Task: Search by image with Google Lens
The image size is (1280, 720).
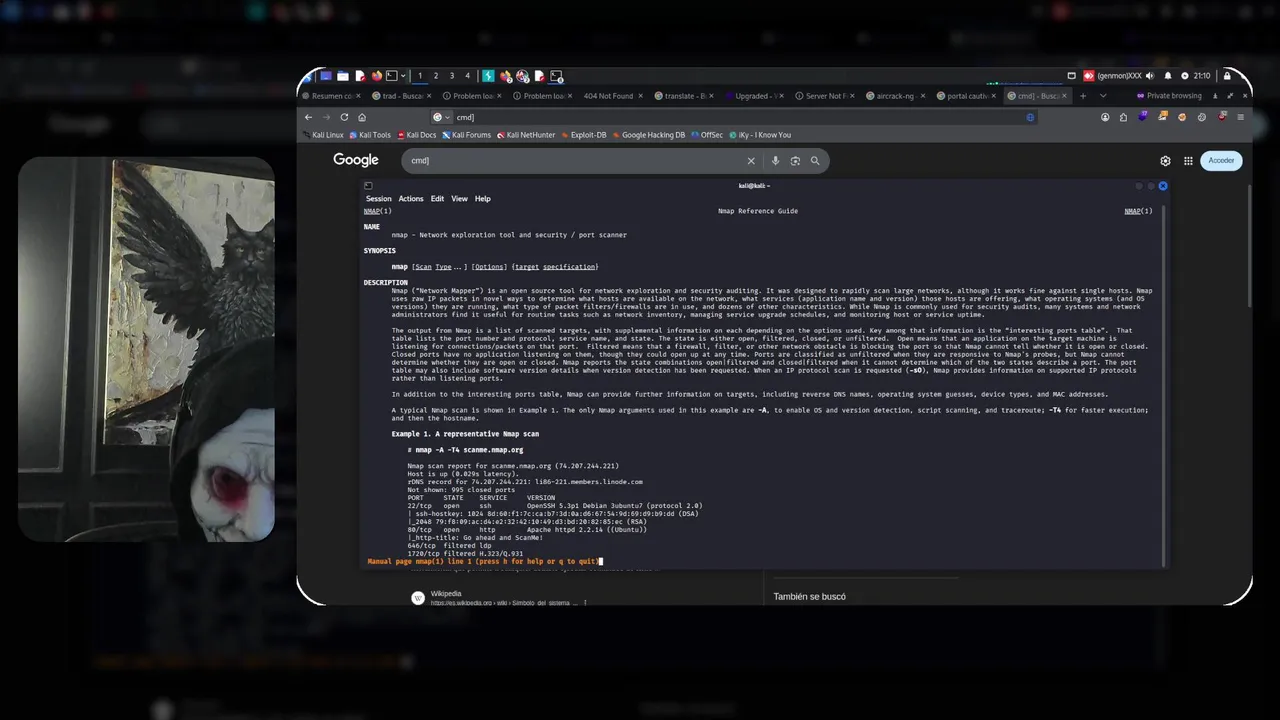Action: click(x=795, y=160)
